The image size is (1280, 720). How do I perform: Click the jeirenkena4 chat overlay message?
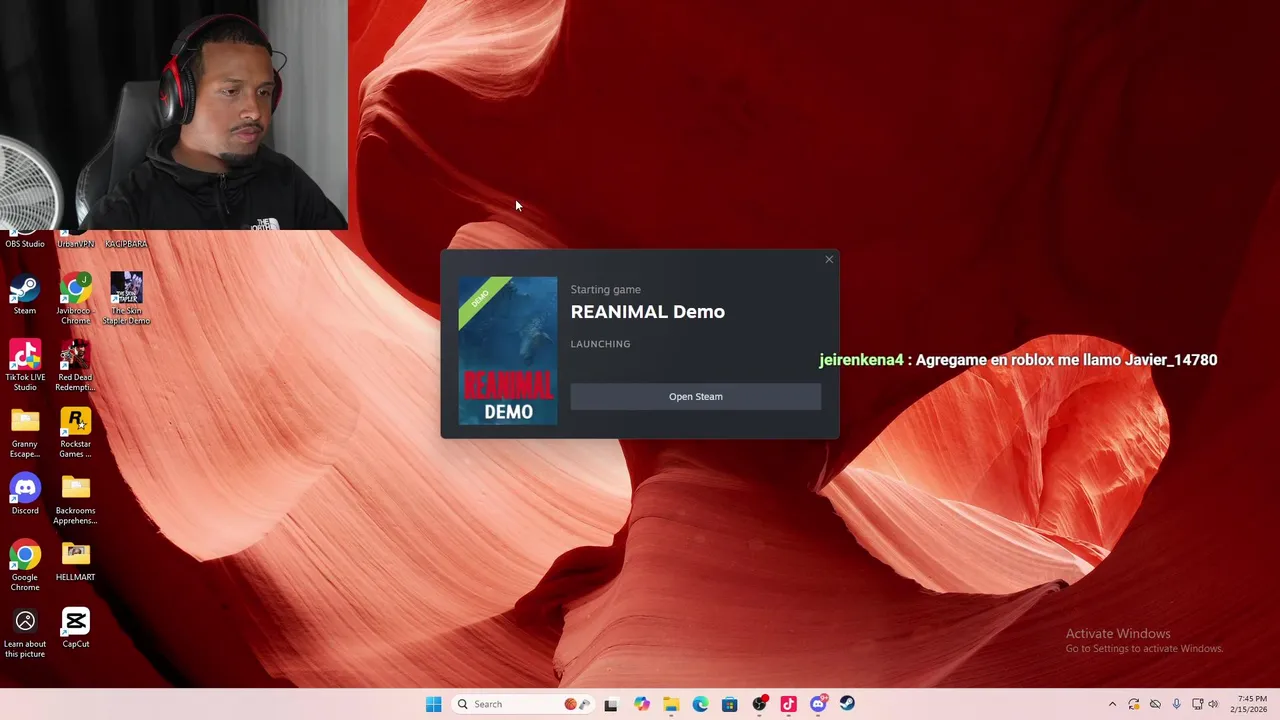[1018, 360]
